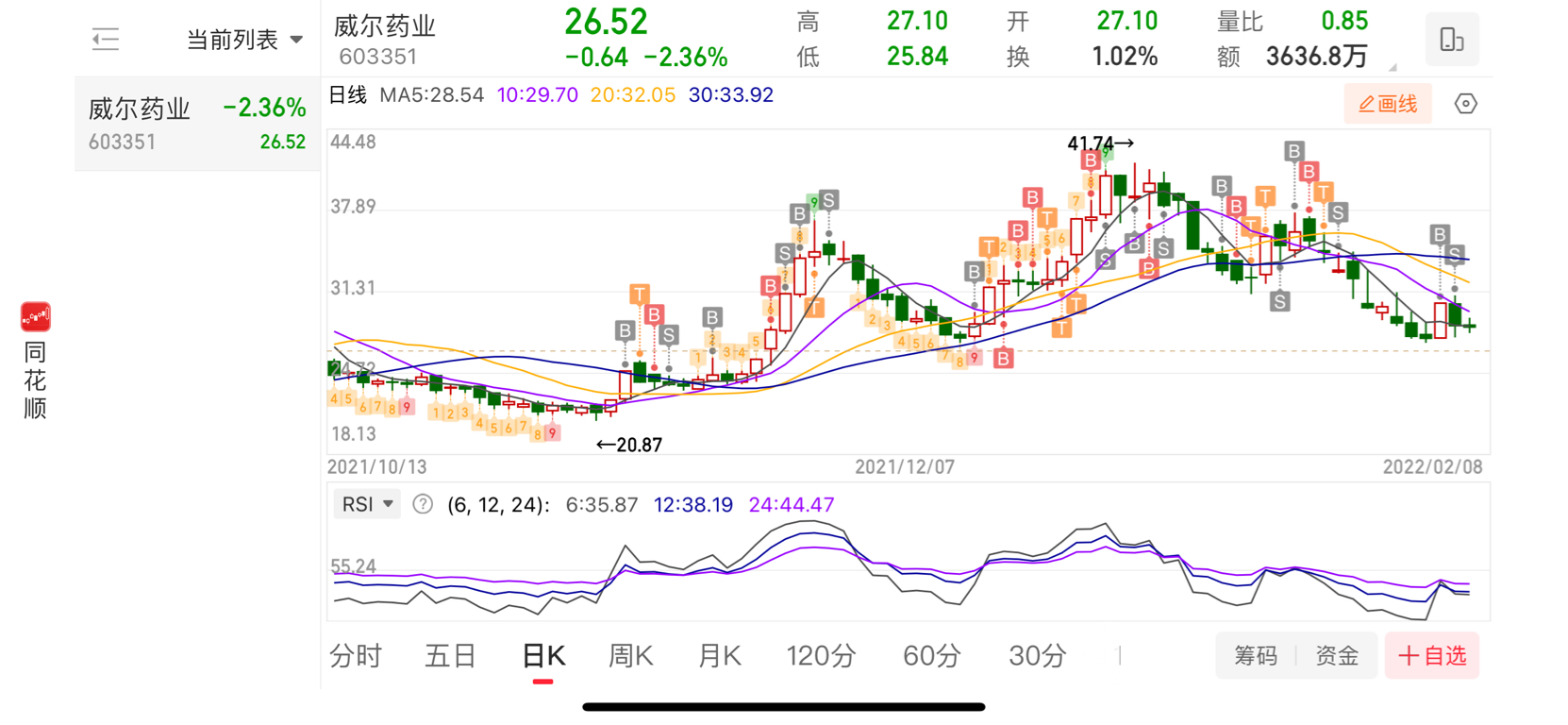Click the gray S marker under late-January candles

pyautogui.click(x=1279, y=302)
